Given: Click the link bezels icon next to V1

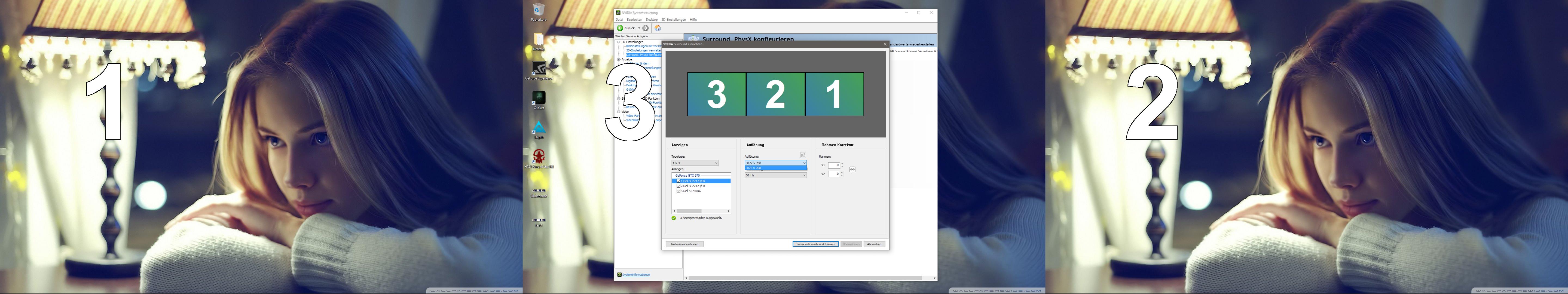Looking at the screenshot, I should tap(852, 169).
